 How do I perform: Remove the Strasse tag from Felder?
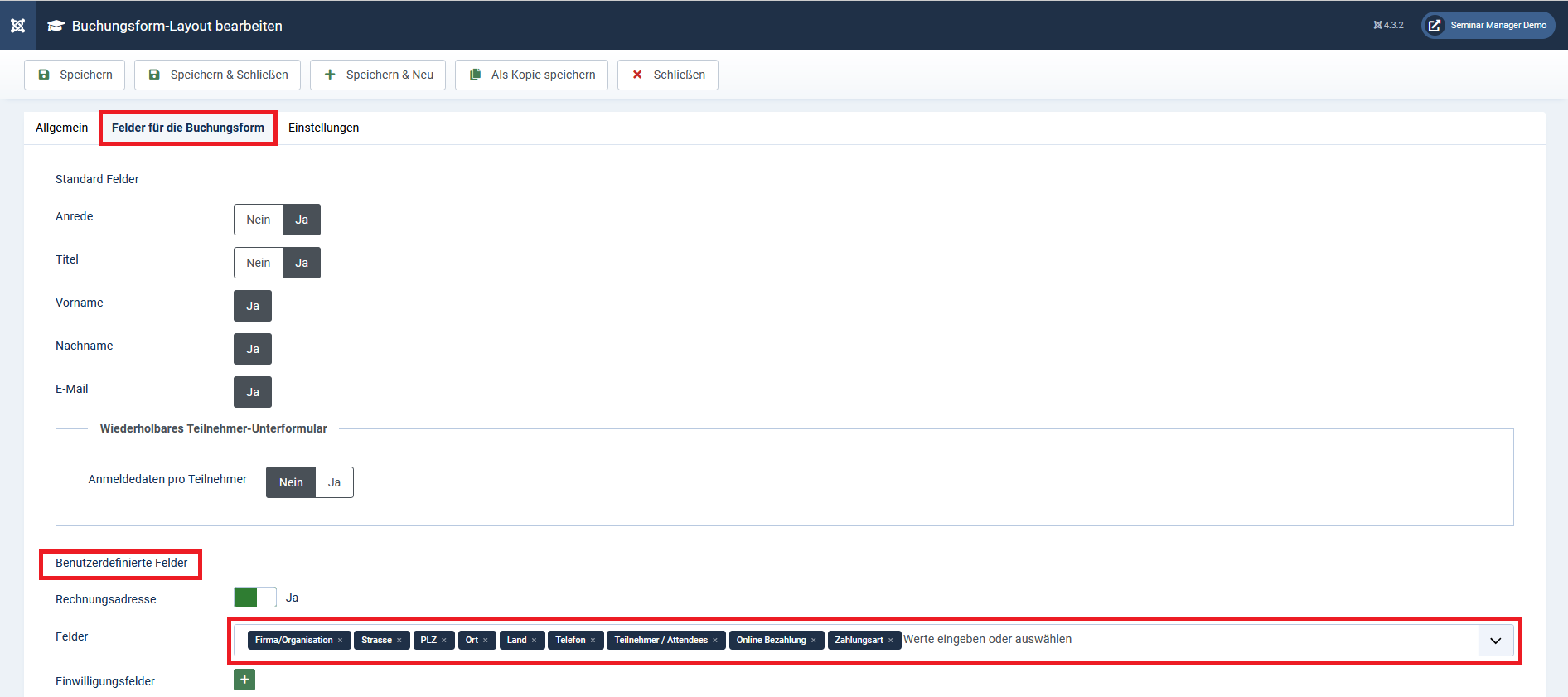click(399, 641)
